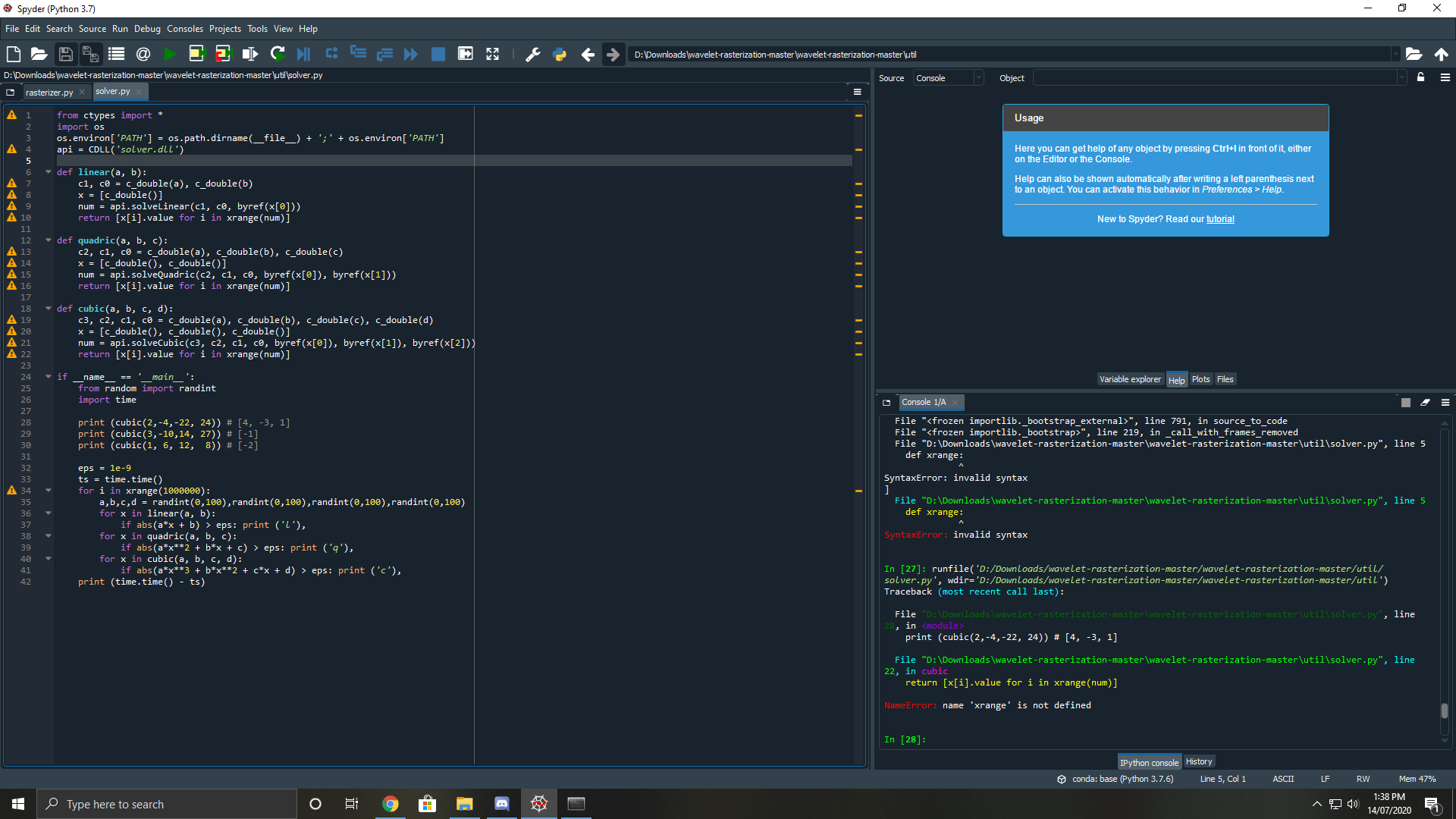Switch to the rasterizer.py tab

point(49,92)
